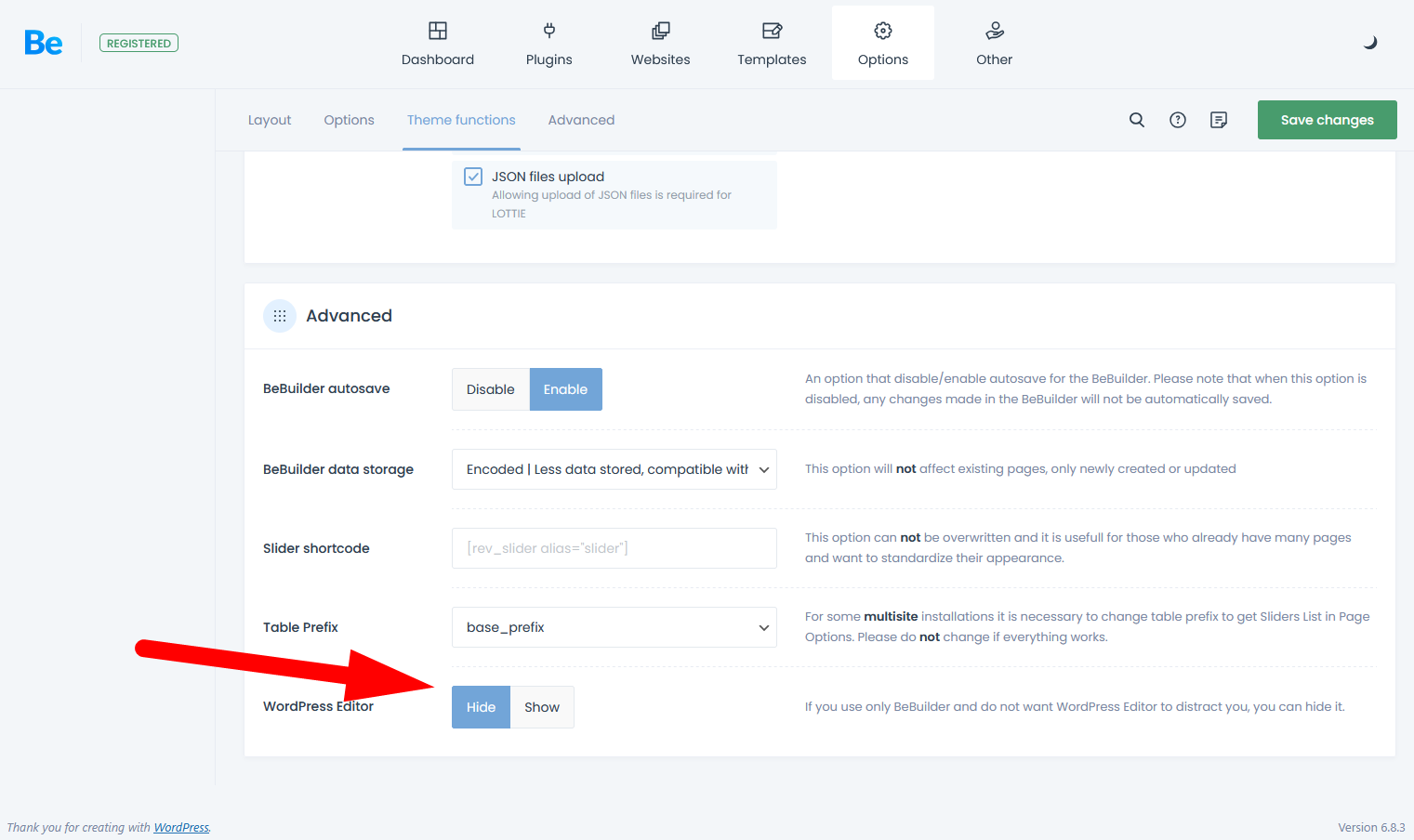Expand the BeBuilder data storage dropdown
1414x840 pixels.
[x=614, y=469]
